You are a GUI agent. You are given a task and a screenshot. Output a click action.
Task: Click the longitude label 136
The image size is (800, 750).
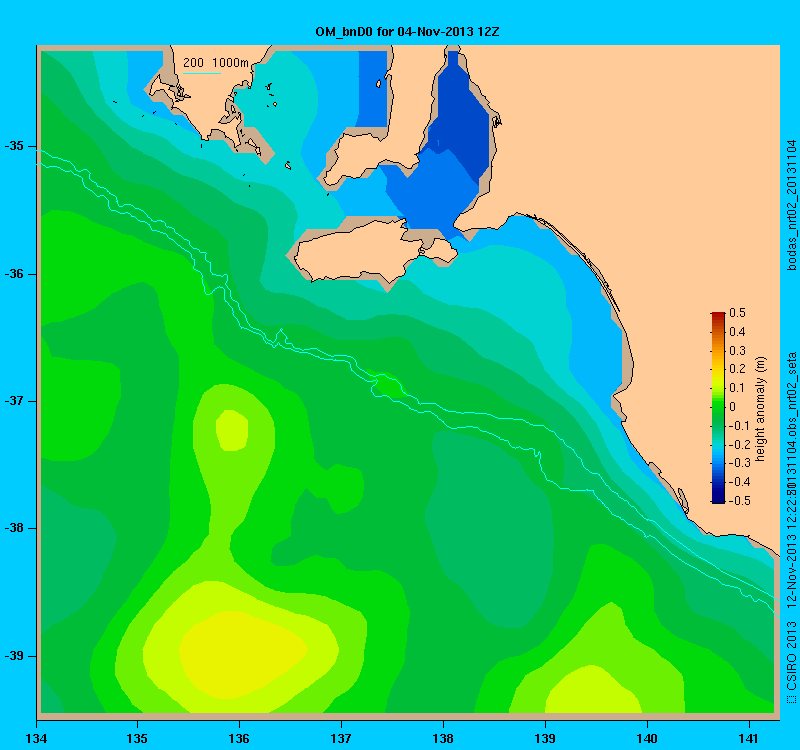coord(239,739)
